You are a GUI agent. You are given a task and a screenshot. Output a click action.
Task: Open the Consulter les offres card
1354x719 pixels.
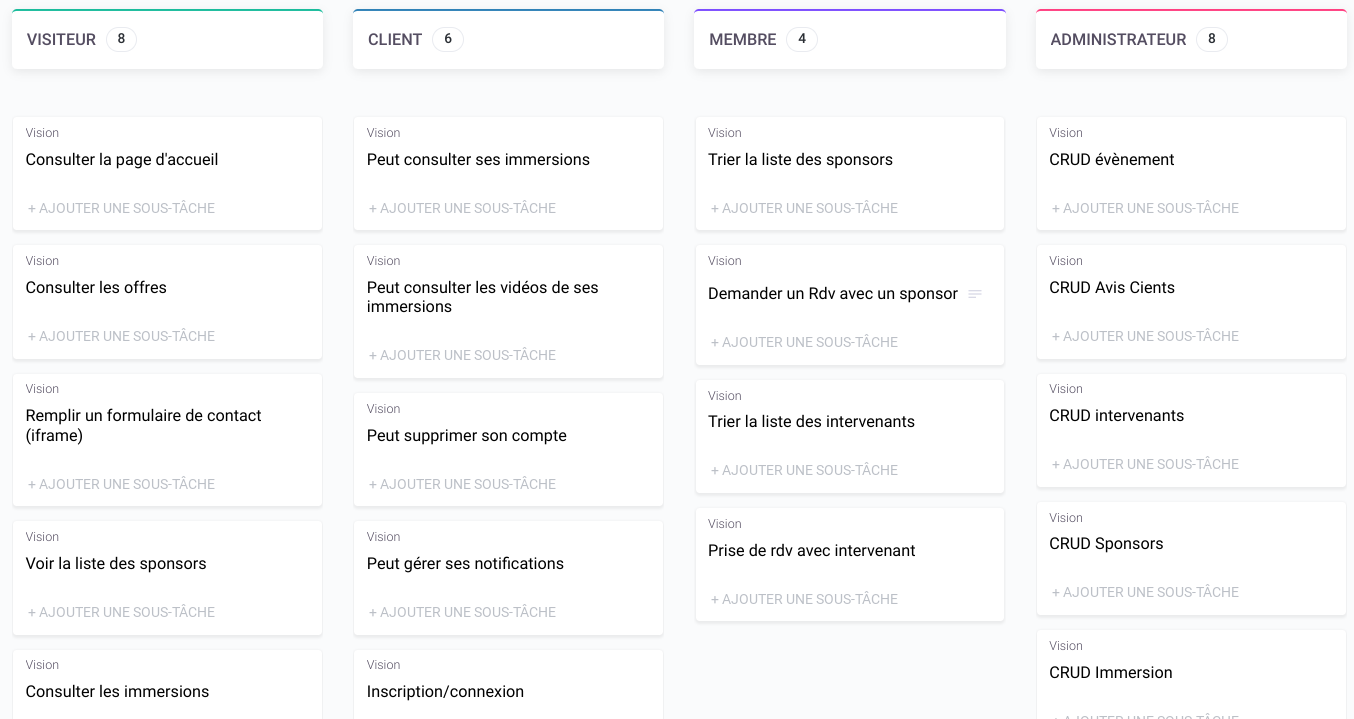[x=96, y=288]
